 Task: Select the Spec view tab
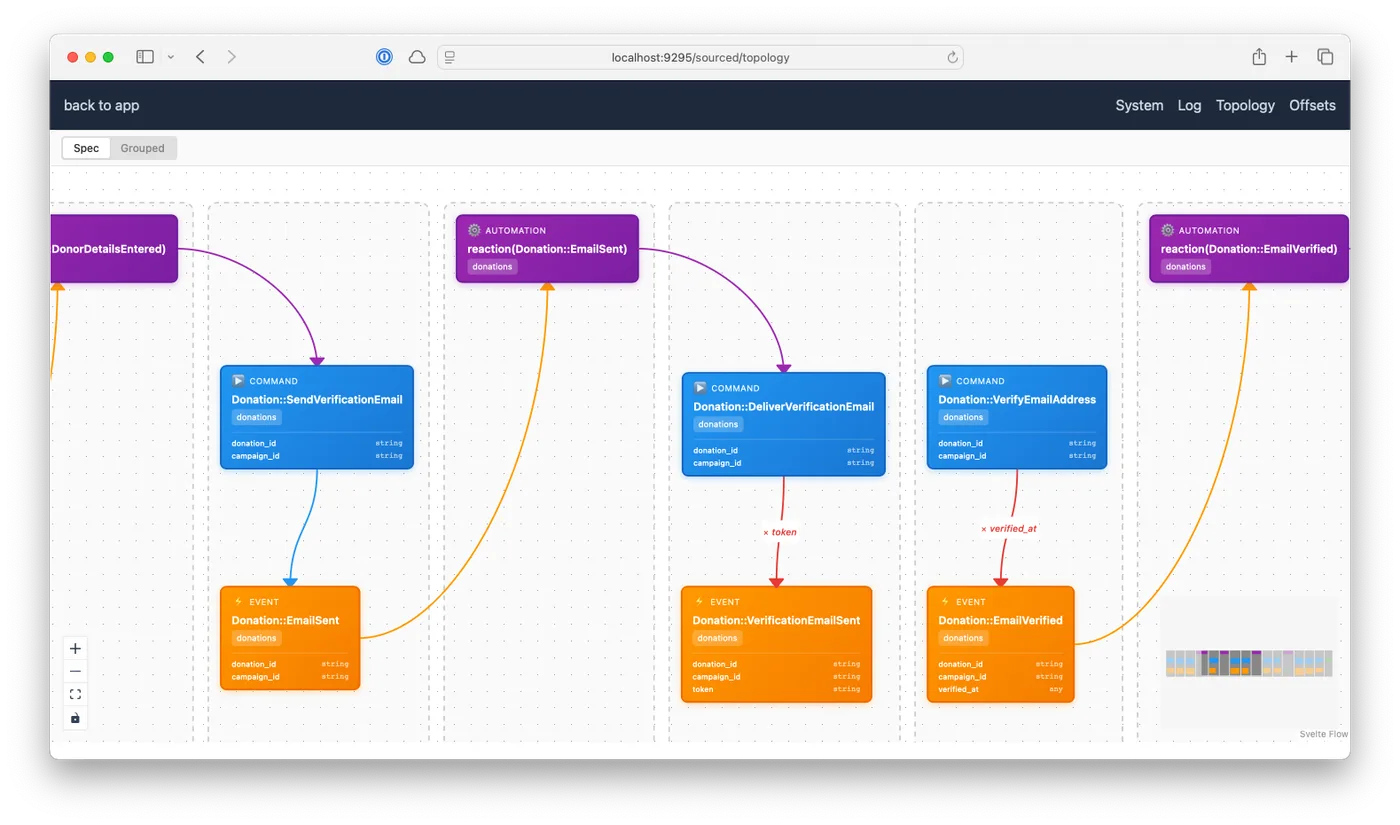87,148
